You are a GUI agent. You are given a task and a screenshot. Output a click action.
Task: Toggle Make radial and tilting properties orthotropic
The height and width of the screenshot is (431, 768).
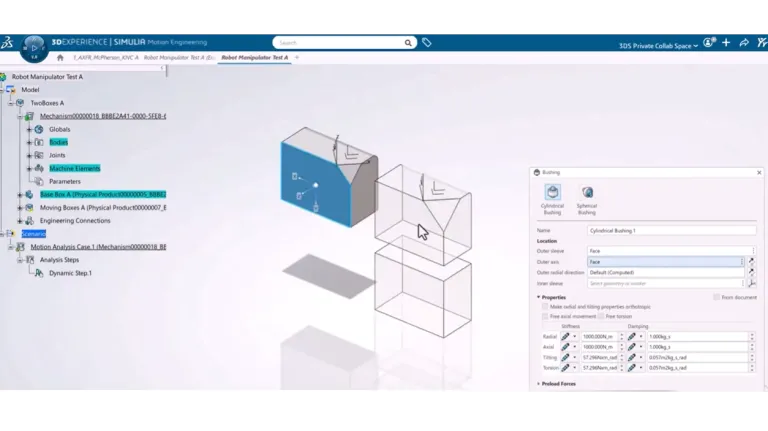tap(545, 307)
